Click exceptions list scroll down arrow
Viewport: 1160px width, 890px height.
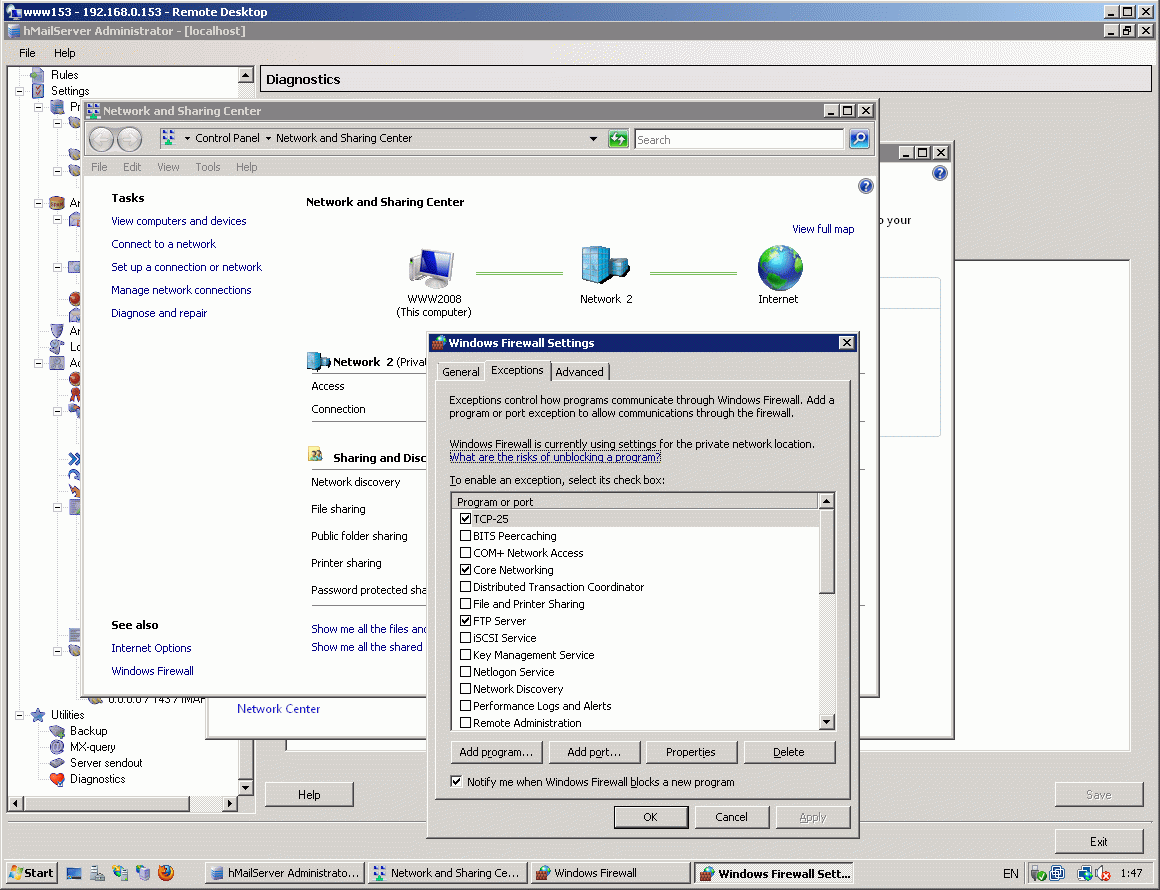(x=827, y=721)
